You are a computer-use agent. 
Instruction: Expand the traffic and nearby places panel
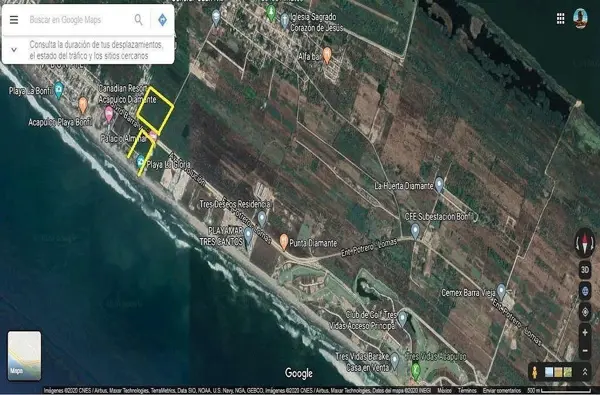click(14, 50)
